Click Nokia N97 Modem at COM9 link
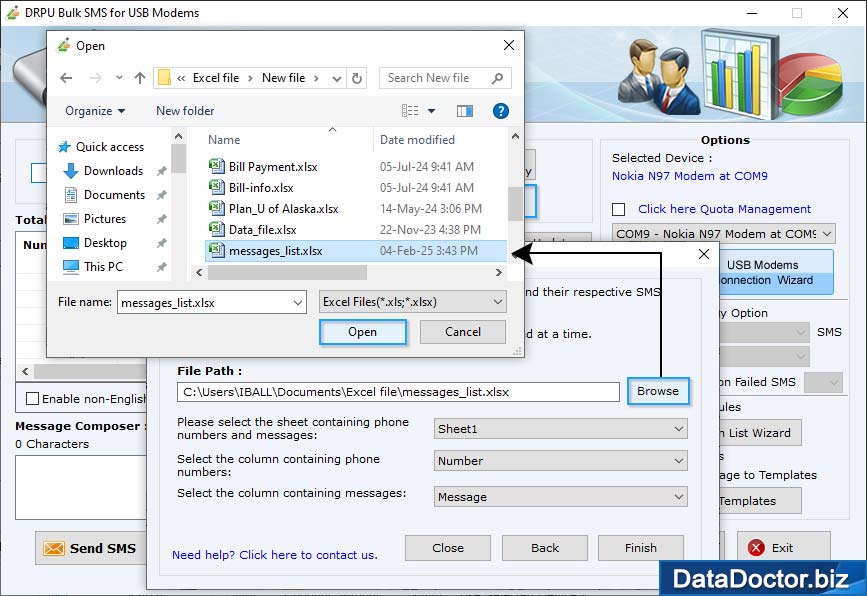 (x=690, y=176)
